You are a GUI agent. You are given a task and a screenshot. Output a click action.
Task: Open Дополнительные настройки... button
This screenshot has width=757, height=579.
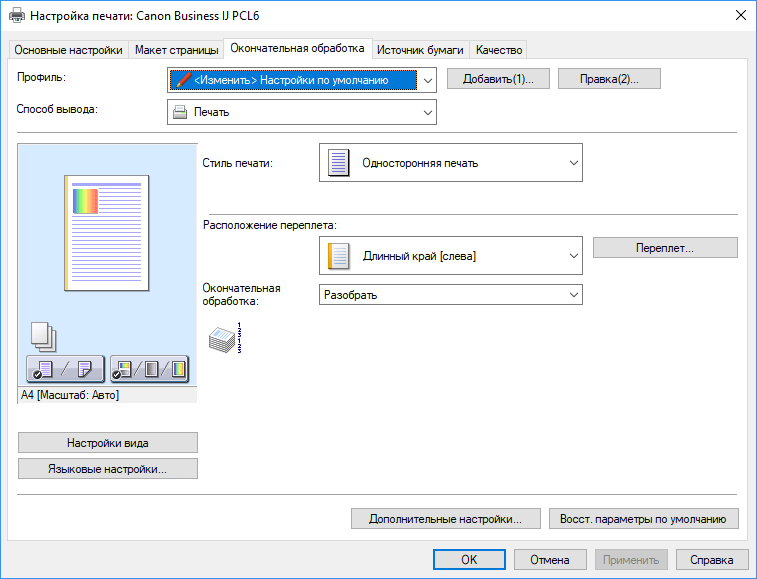click(446, 519)
